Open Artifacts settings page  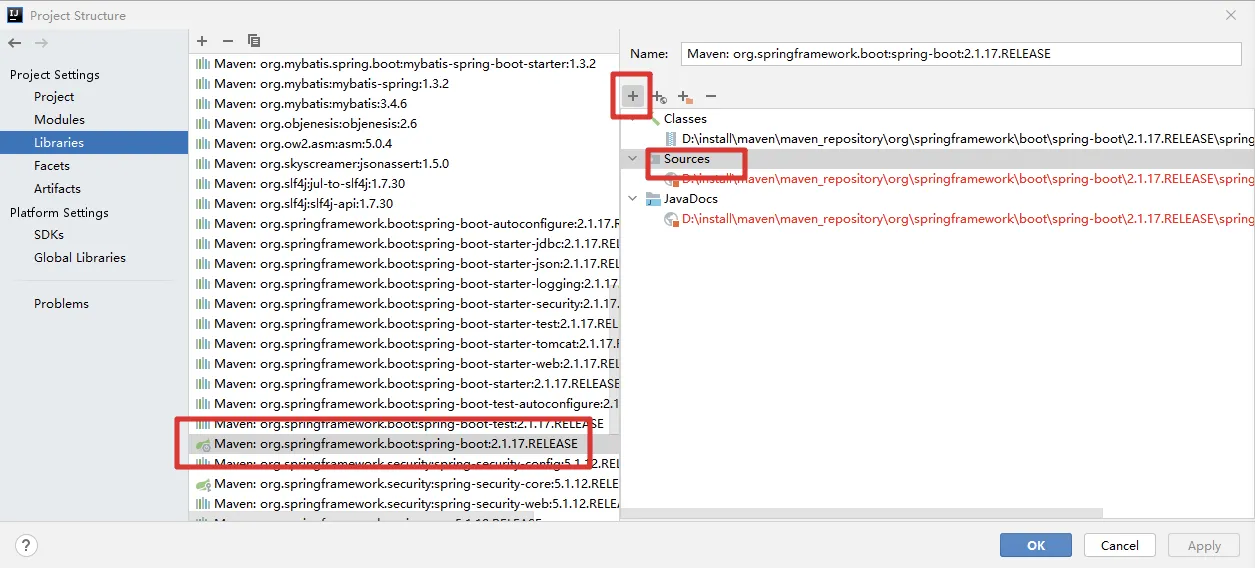(57, 189)
